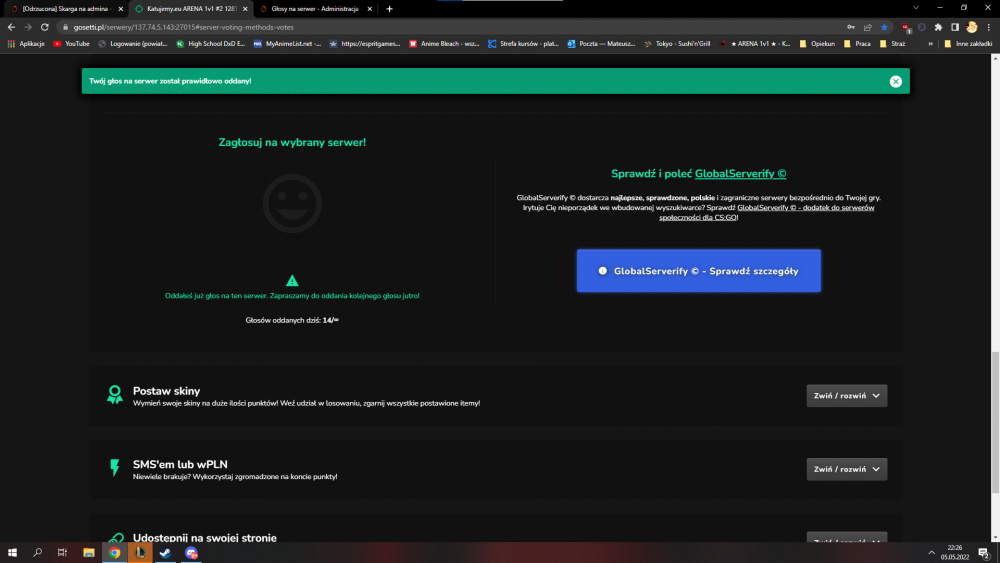
Task: Open the '★ ARENA 1v1 ★' bookmark
Action: coord(754,44)
